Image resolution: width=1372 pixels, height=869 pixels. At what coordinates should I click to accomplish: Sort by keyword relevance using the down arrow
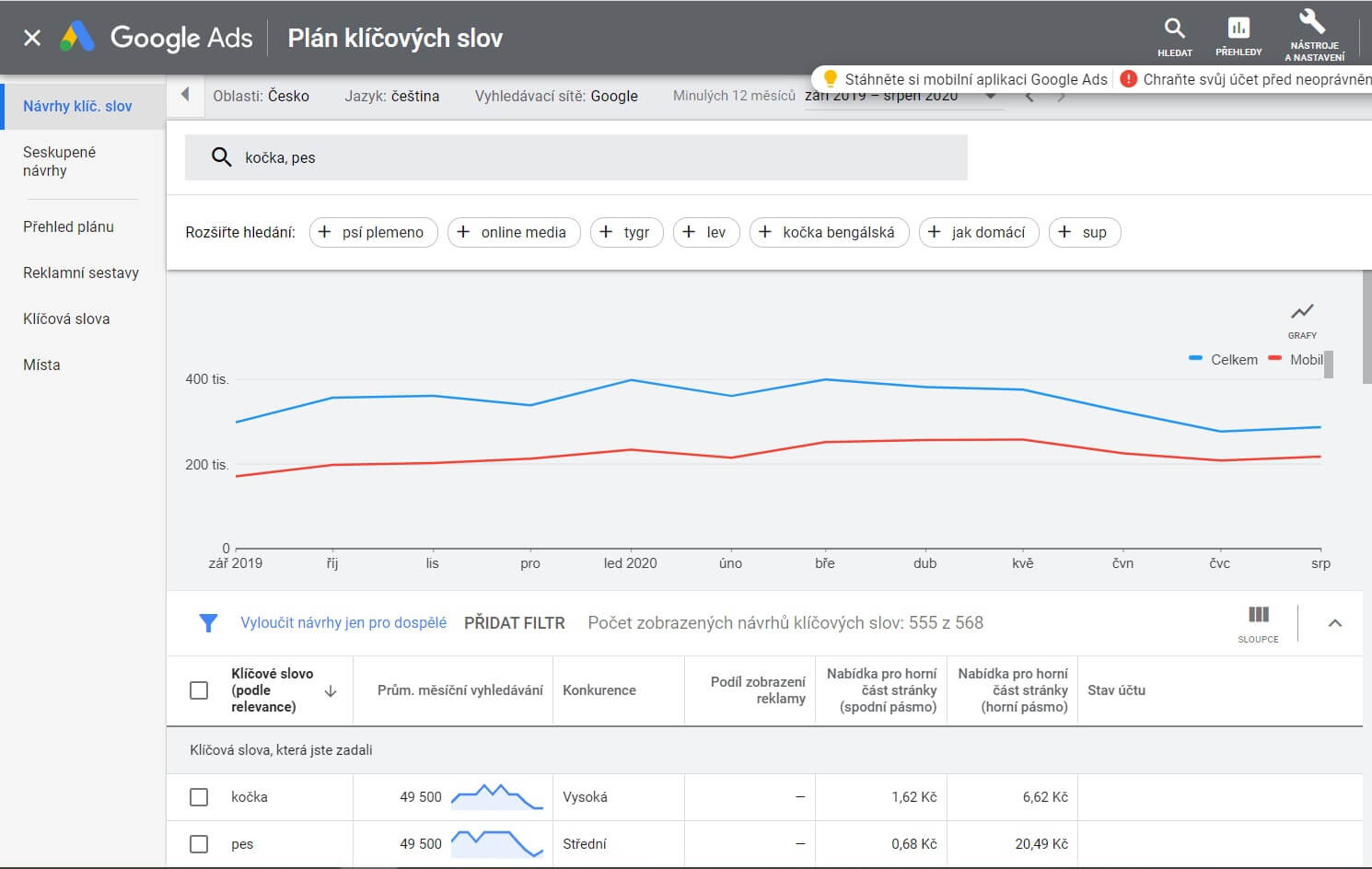click(331, 691)
